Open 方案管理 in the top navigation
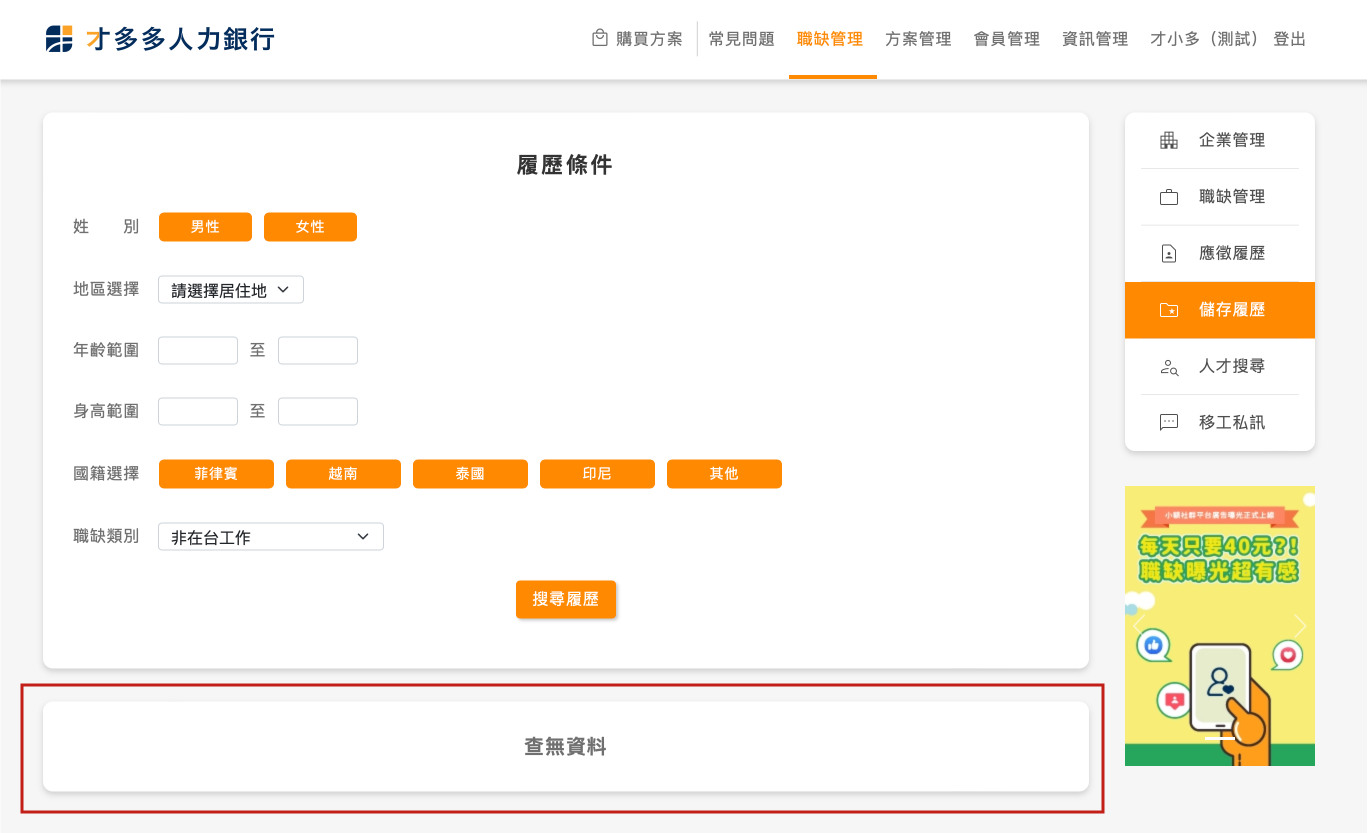The width and height of the screenshot is (1368, 833). [x=918, y=39]
